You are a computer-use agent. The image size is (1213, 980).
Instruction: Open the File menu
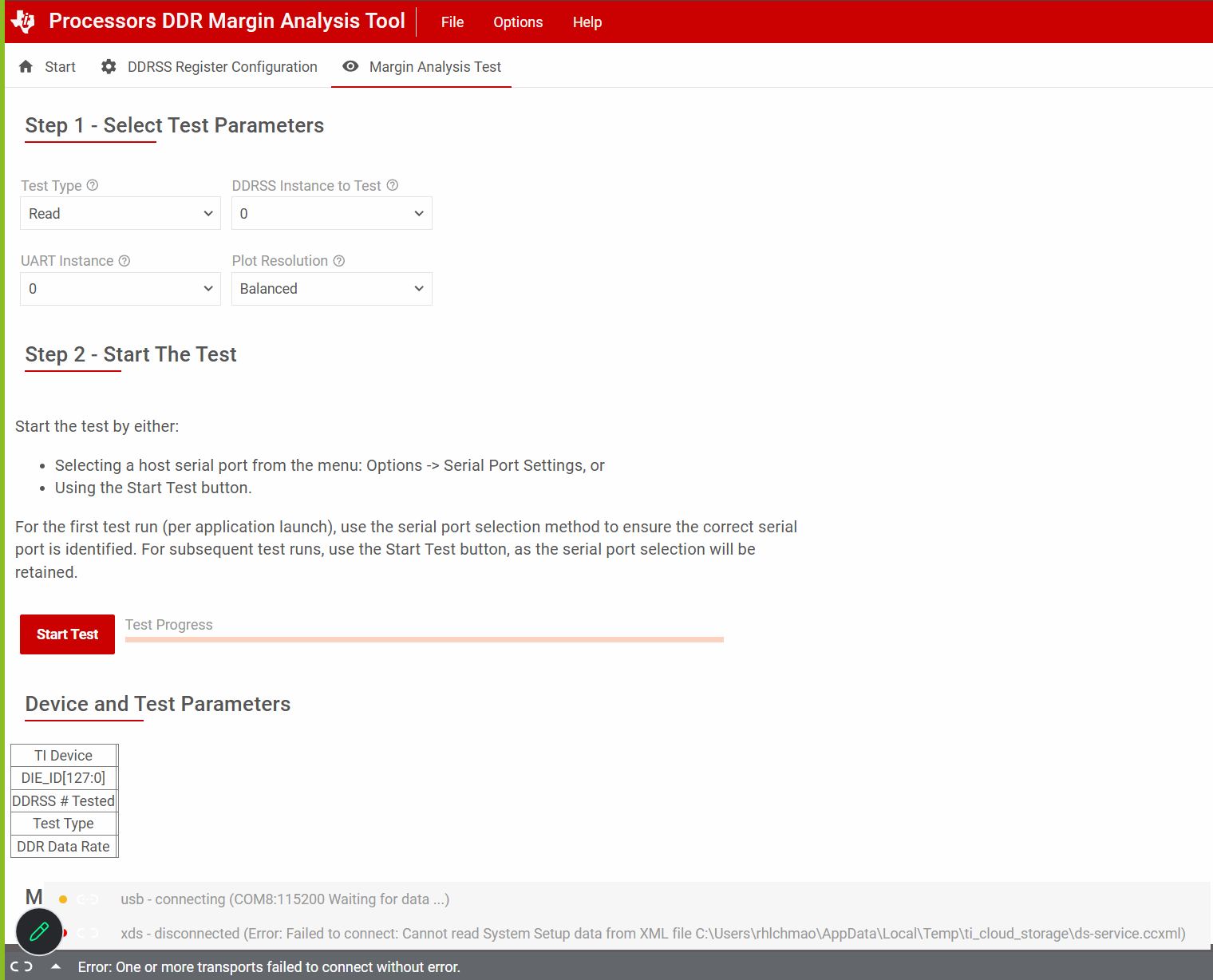coord(452,22)
